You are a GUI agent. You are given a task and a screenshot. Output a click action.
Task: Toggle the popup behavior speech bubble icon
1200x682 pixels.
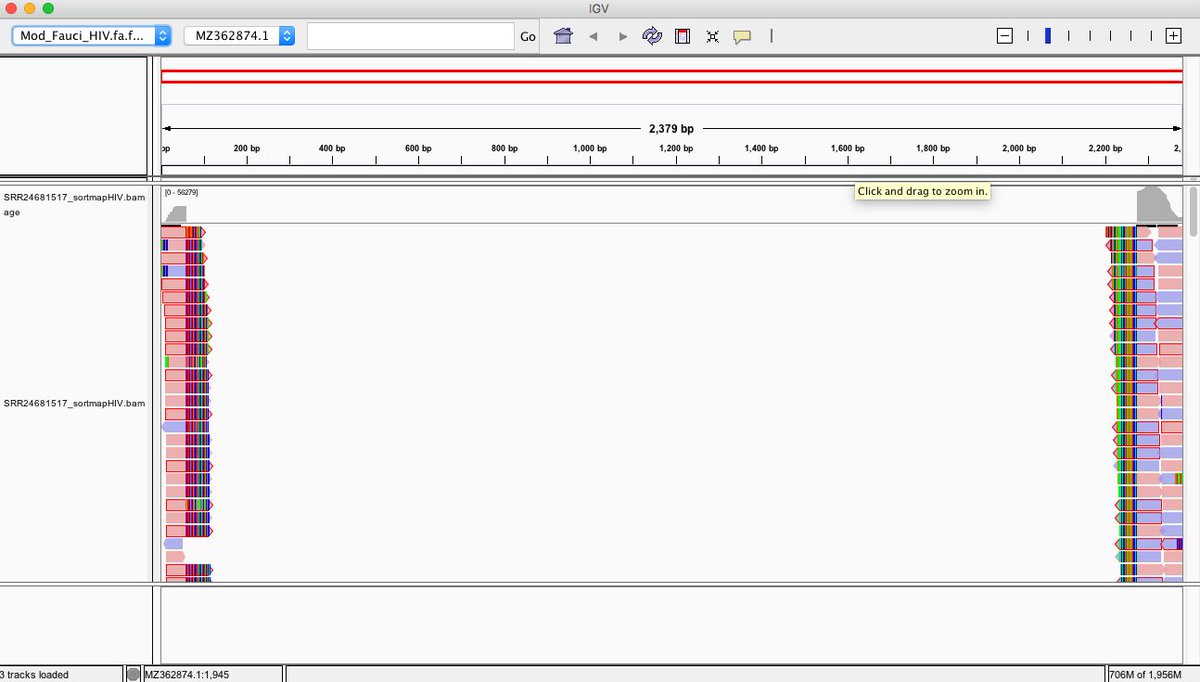coord(741,36)
